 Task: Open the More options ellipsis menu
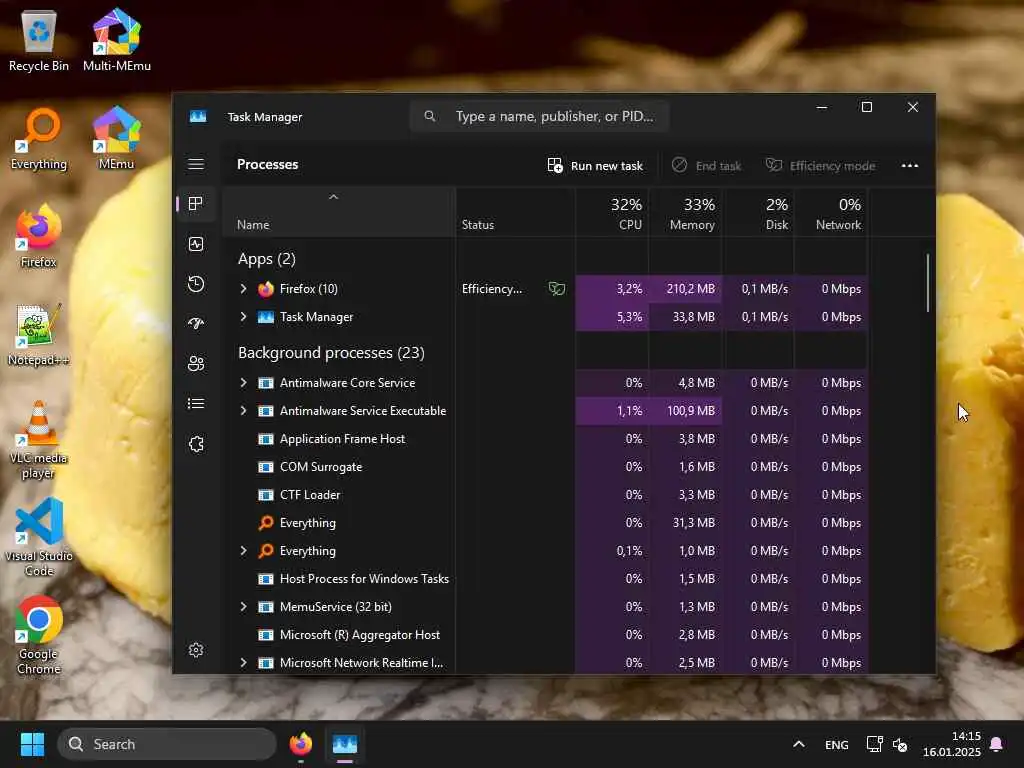tap(910, 166)
